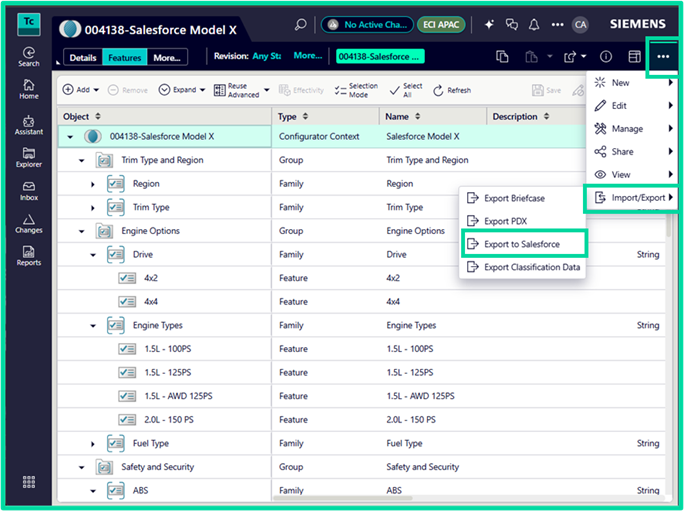
Task: Click the ECI APAC button
Action: (441, 25)
